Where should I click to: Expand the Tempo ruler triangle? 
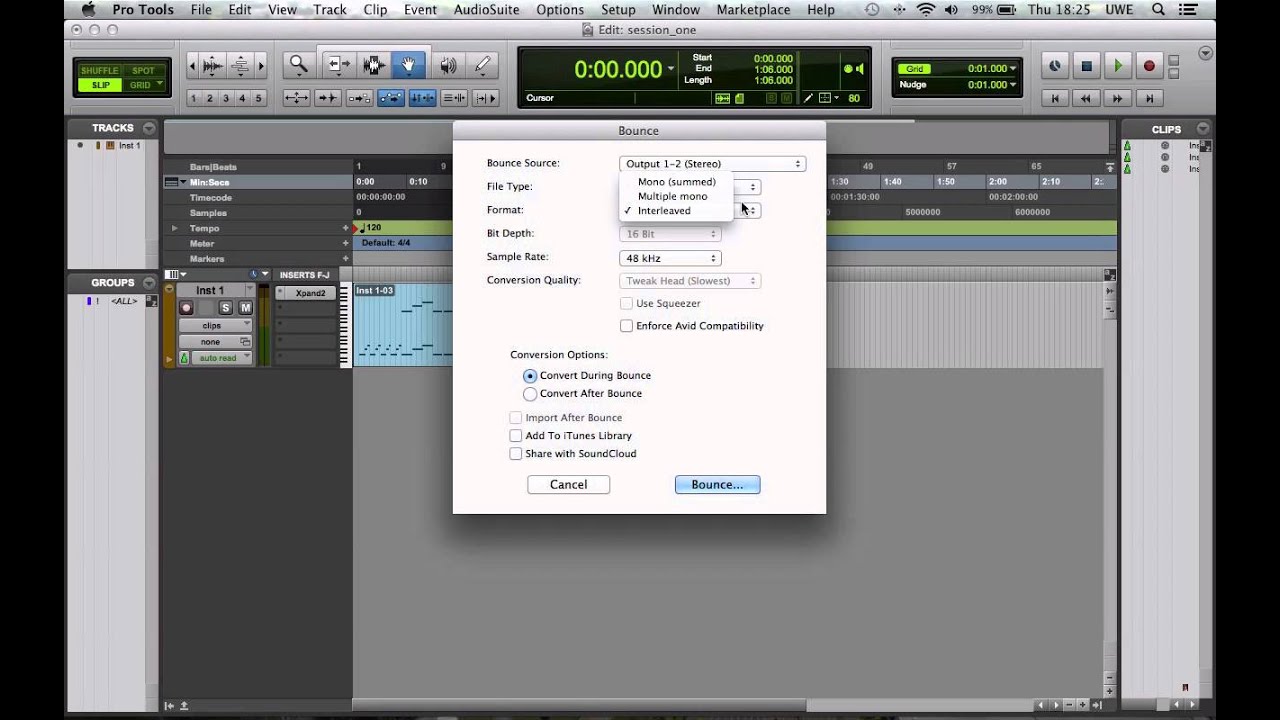pyautogui.click(x=175, y=228)
